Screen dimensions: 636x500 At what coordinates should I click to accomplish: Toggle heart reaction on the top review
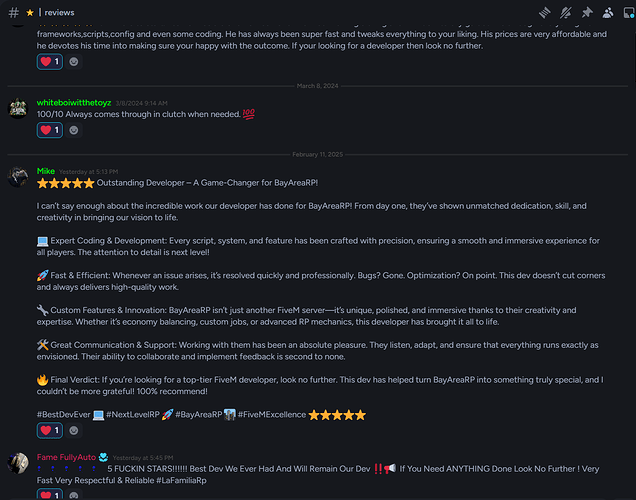click(x=50, y=61)
